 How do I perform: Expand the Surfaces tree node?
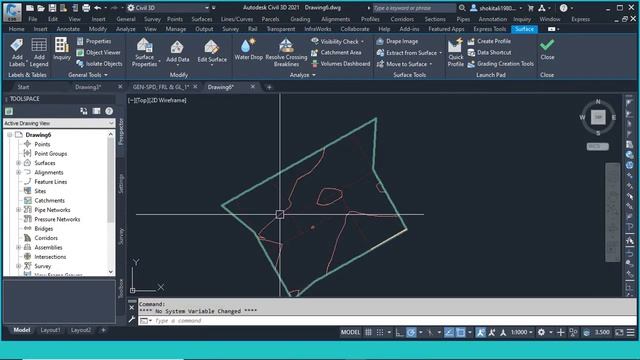[x=18, y=163]
